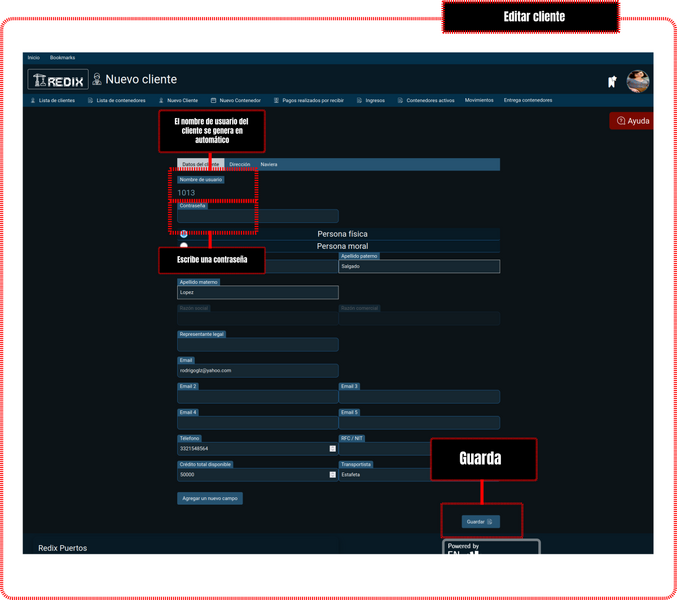Click the Nuevo Contenedor calendar icon
677x600 pixels.
tap(213, 101)
